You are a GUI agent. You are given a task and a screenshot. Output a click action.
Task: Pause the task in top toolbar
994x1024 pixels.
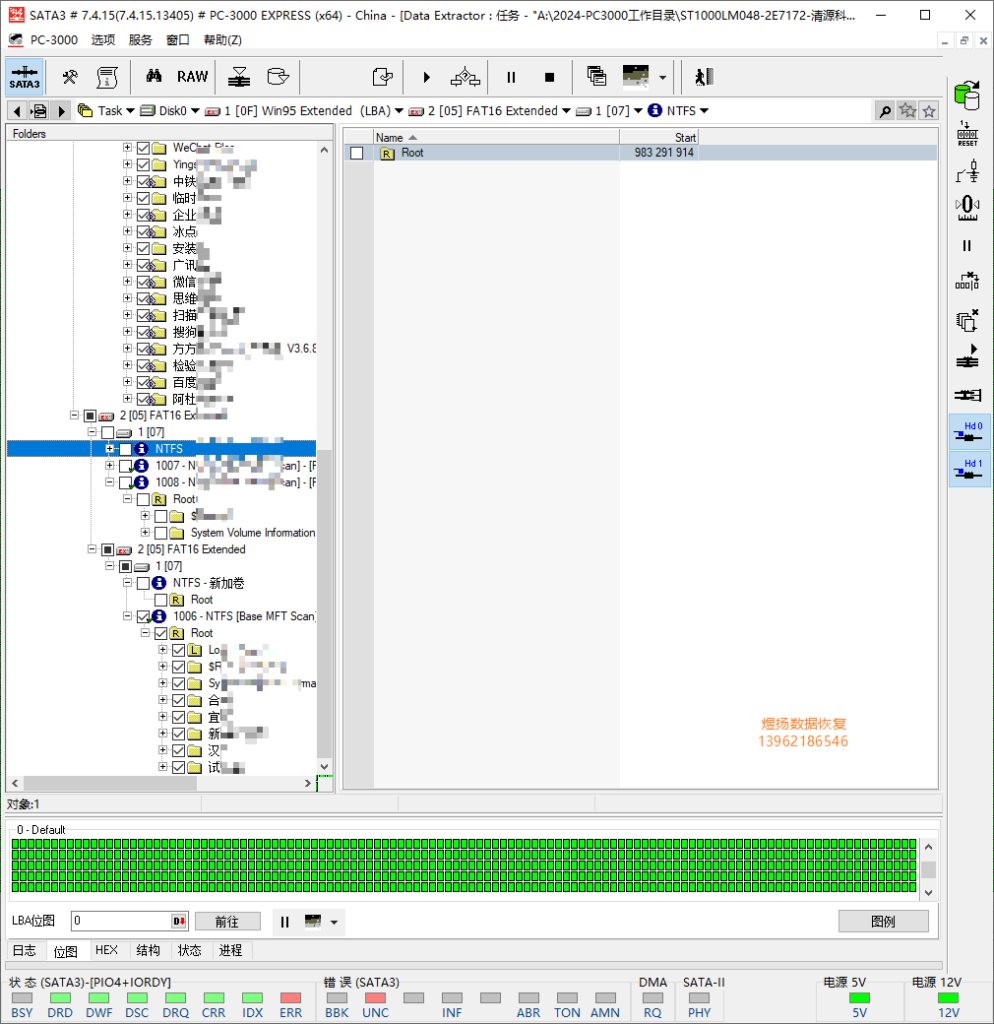coord(511,77)
